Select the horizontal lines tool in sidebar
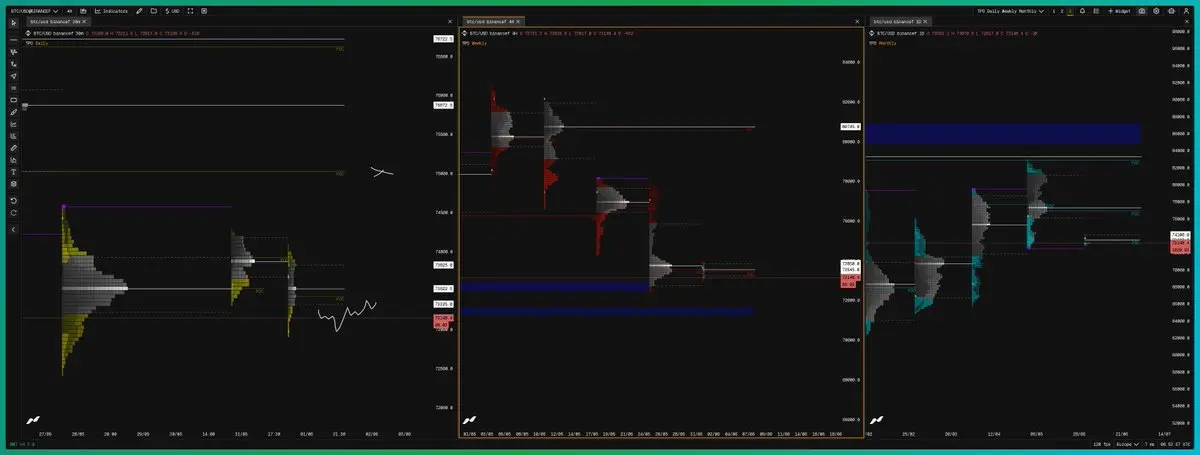 [13, 88]
